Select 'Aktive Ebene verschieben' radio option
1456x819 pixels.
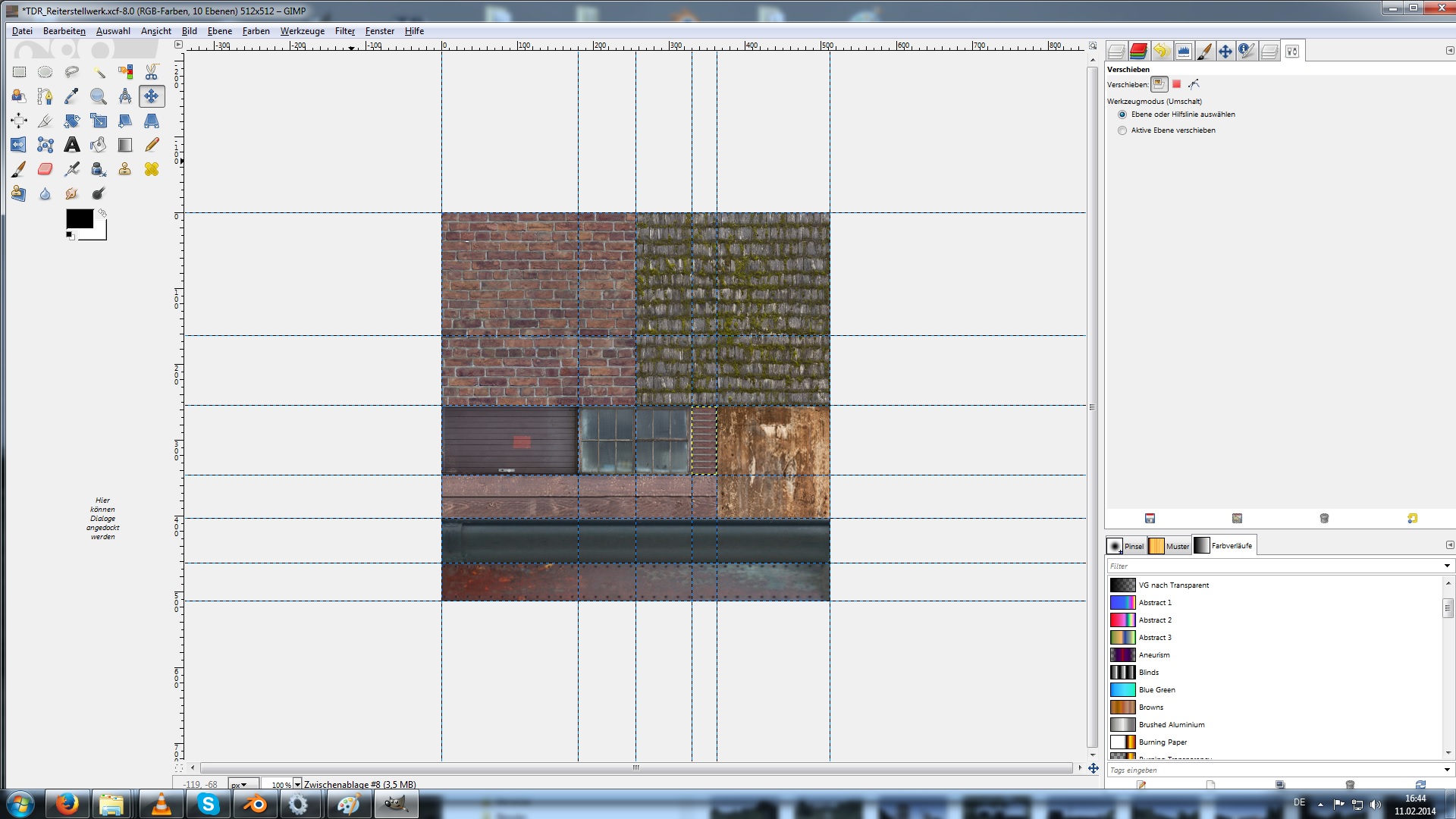tap(1122, 130)
